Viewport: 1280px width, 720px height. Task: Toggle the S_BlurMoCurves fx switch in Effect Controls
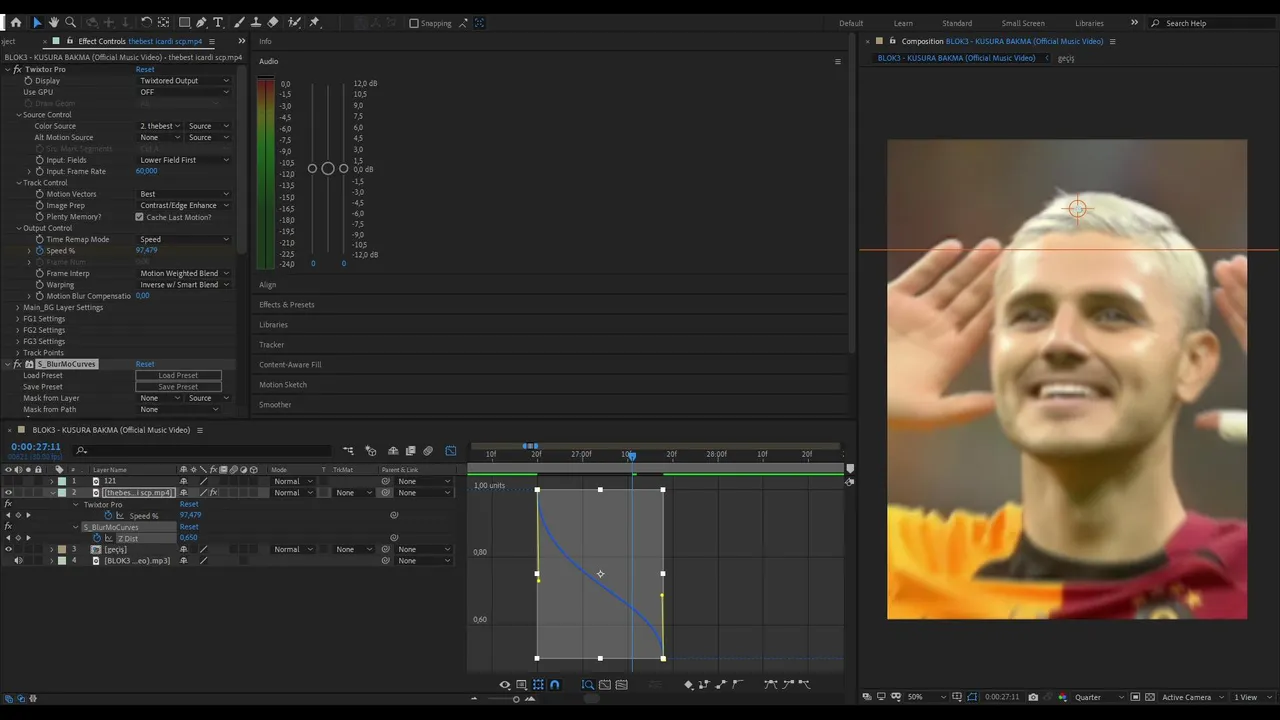coord(17,364)
